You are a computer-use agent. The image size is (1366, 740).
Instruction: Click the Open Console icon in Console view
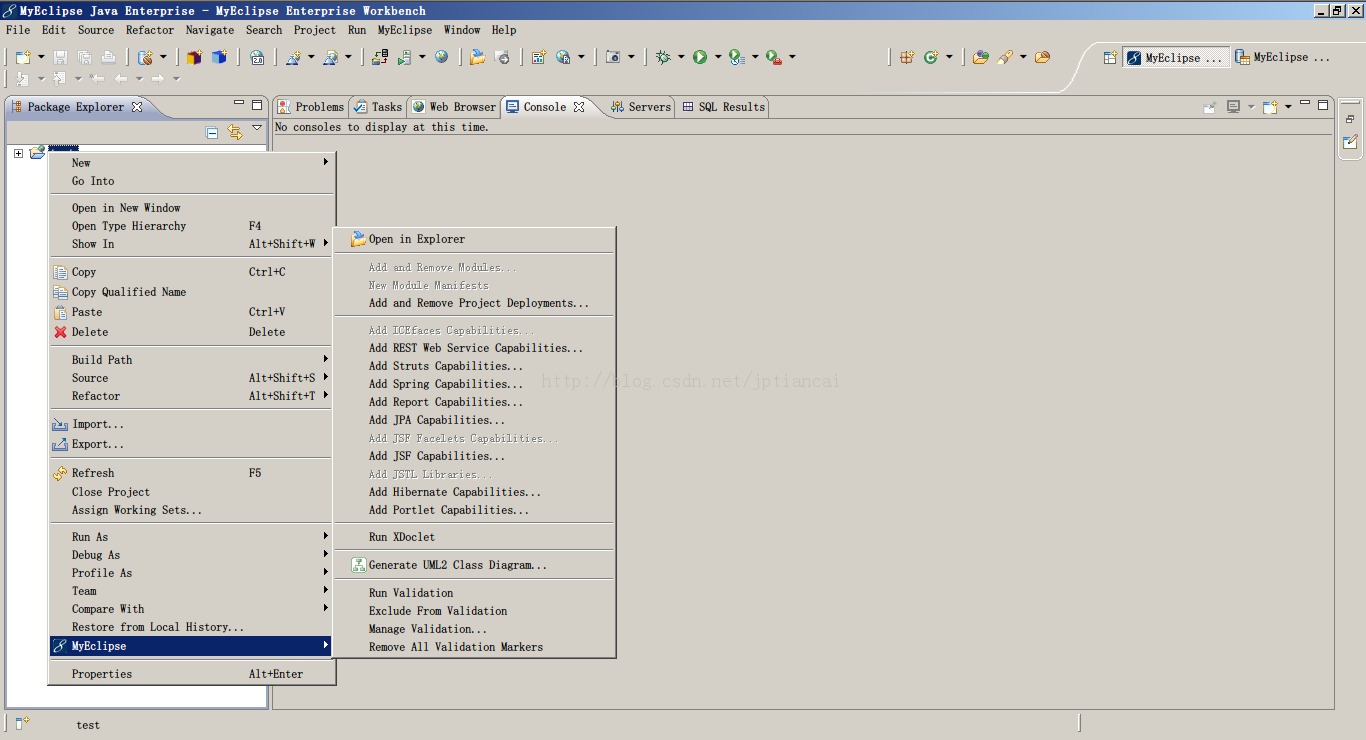tap(1270, 107)
